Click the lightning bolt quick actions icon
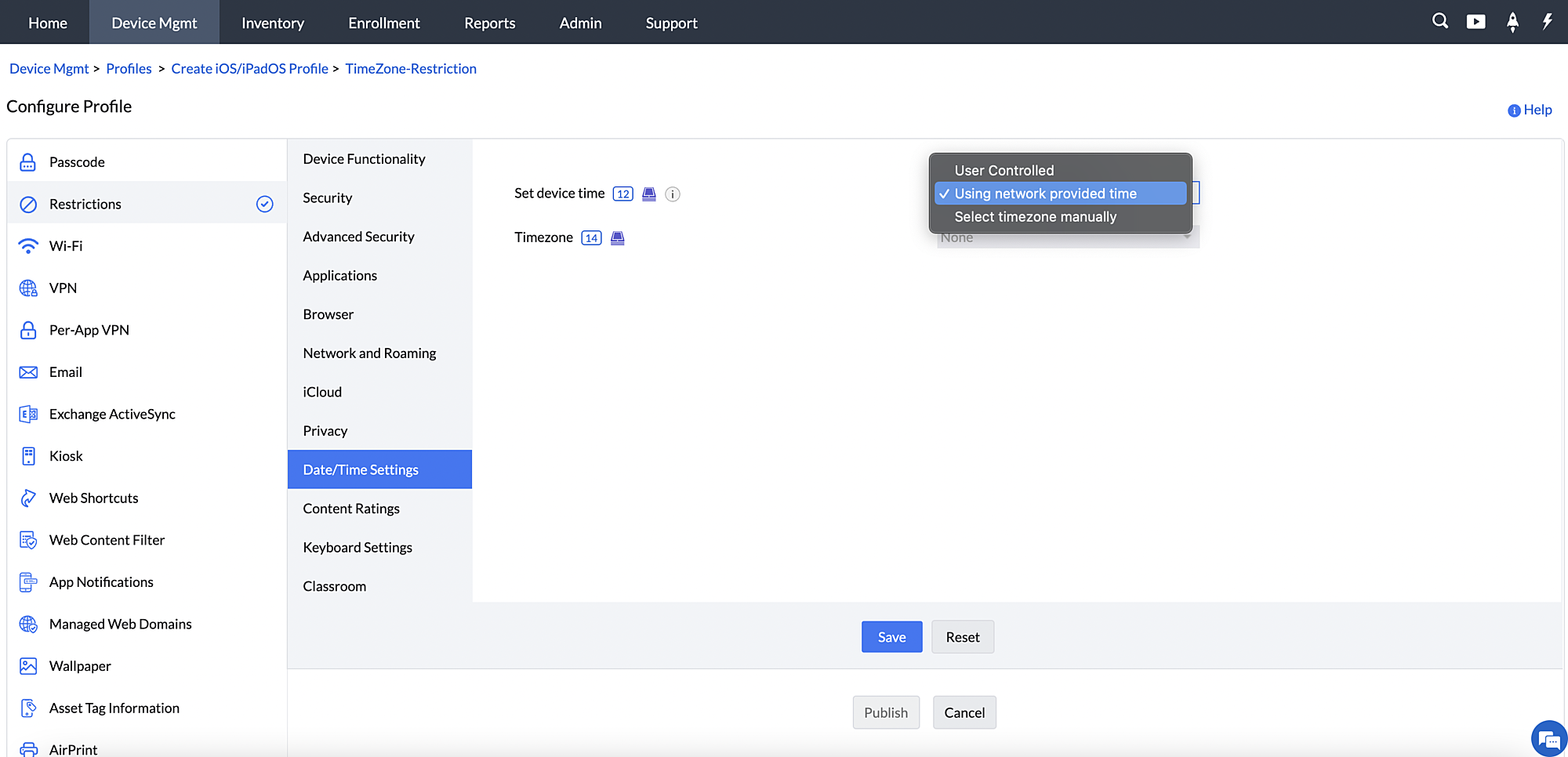 pyautogui.click(x=1547, y=22)
